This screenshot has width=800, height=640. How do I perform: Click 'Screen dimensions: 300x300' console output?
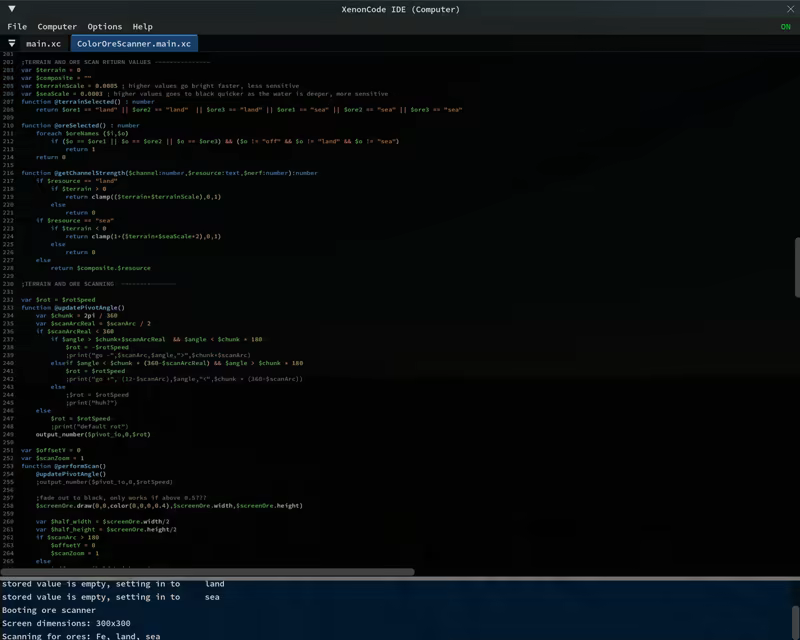tap(66, 623)
